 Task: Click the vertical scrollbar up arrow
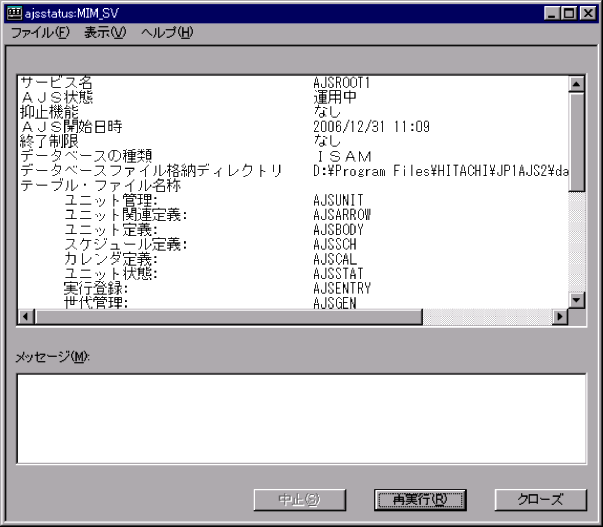(x=576, y=84)
